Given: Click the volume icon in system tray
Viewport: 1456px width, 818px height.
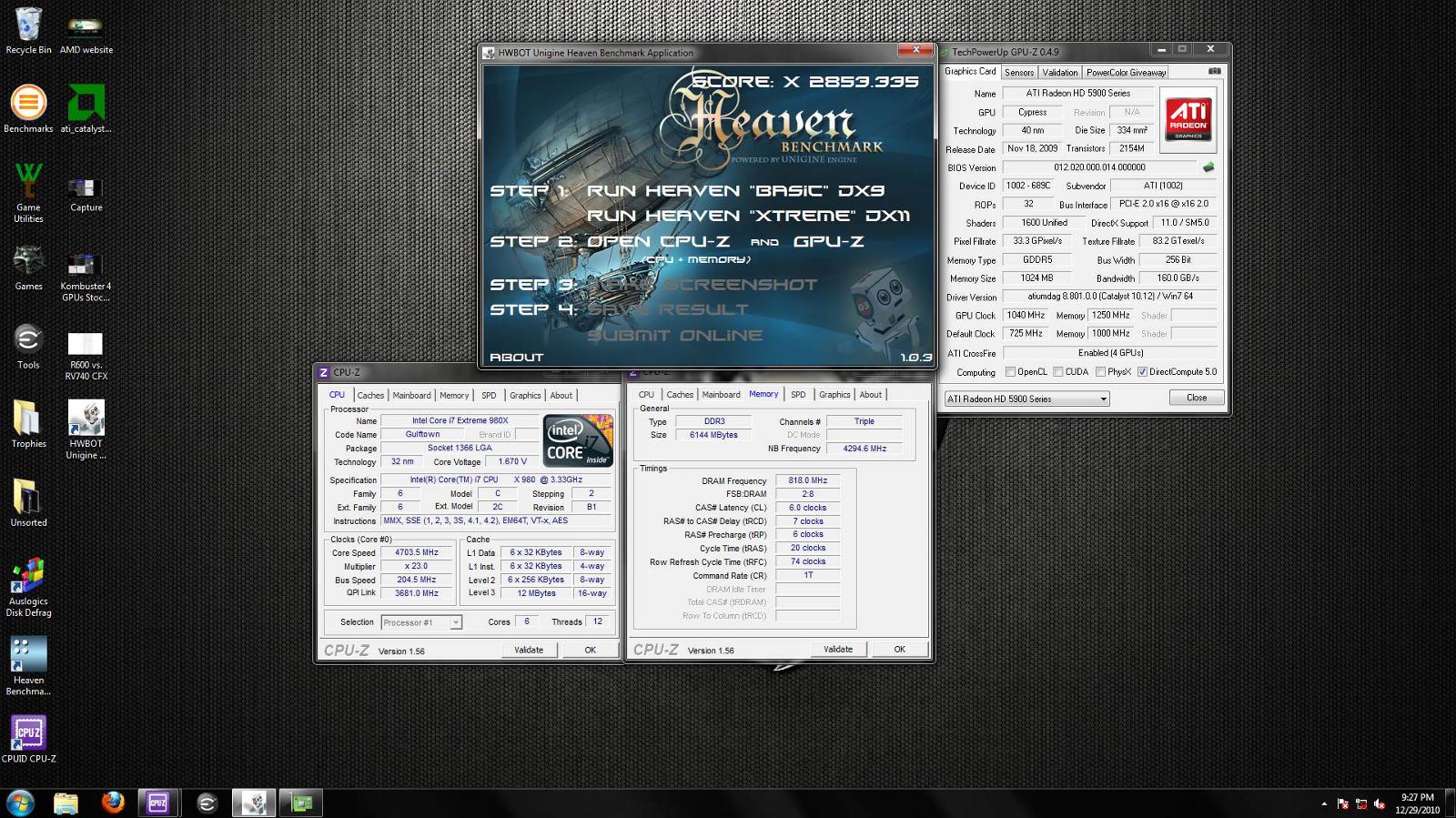Looking at the screenshot, I should point(1380,803).
